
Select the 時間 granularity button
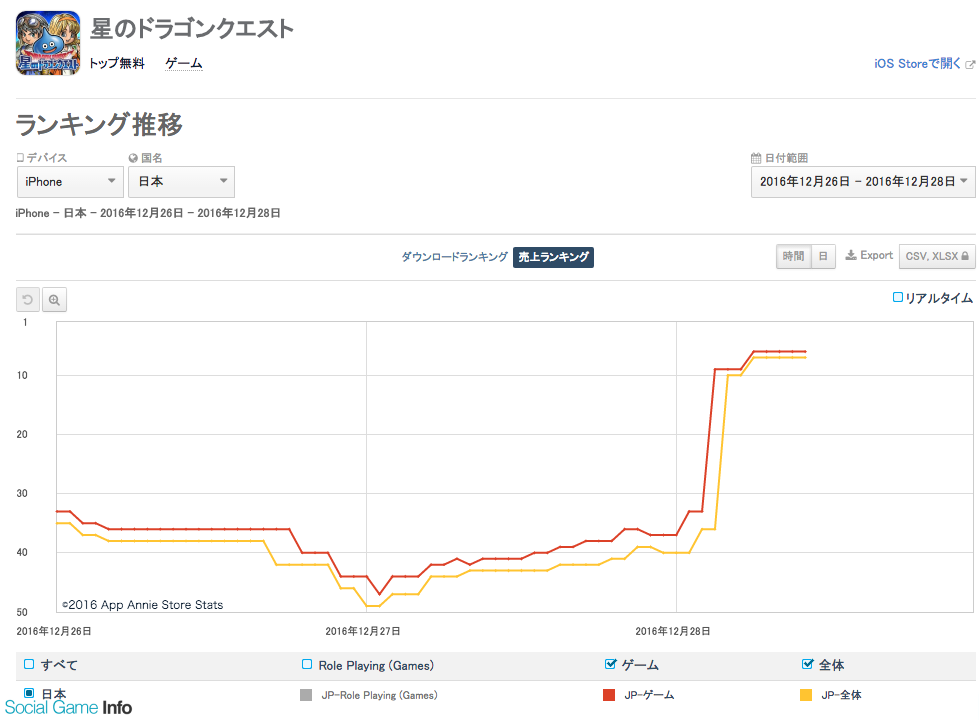pos(794,256)
